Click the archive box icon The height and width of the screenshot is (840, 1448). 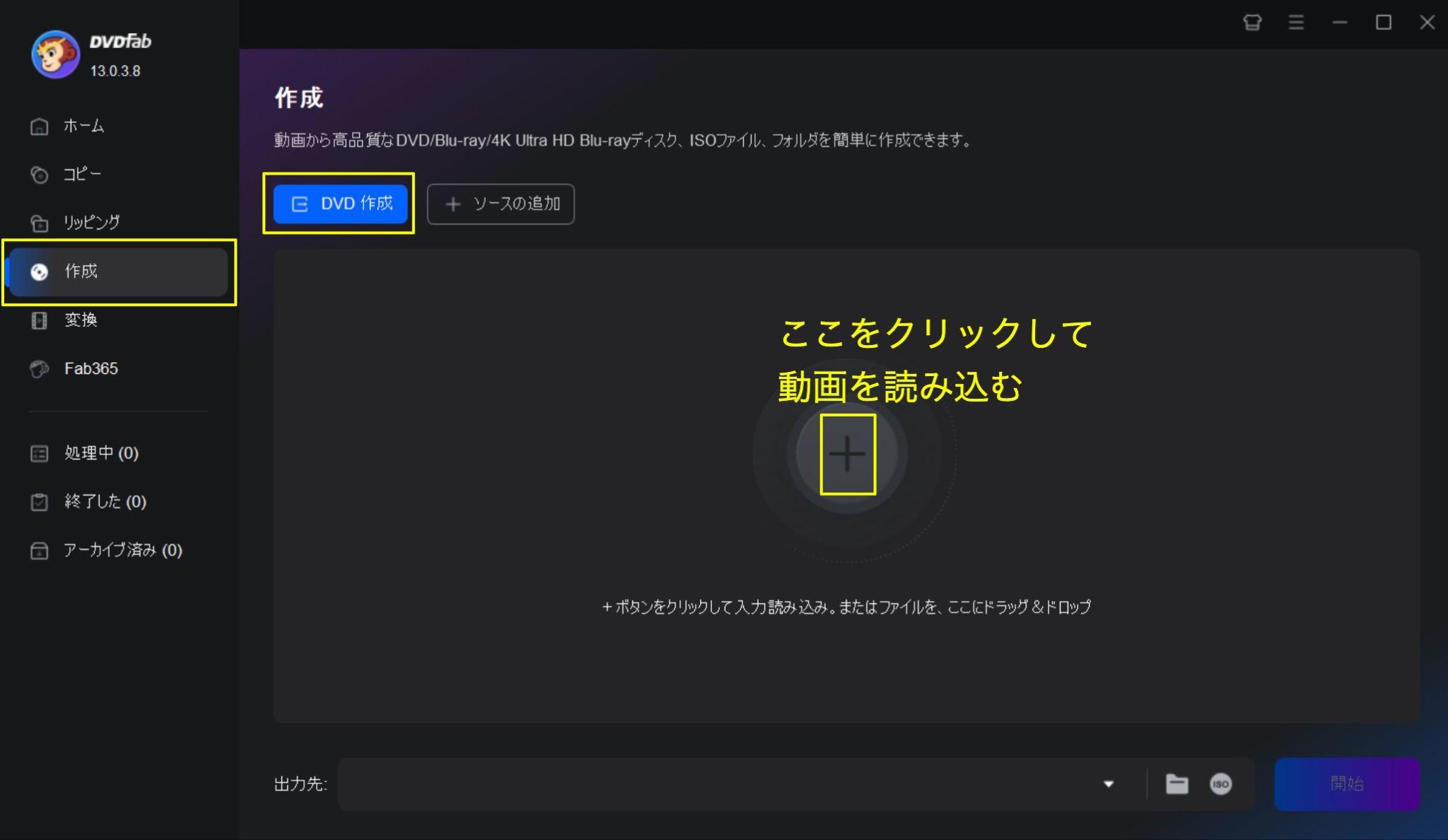point(40,551)
